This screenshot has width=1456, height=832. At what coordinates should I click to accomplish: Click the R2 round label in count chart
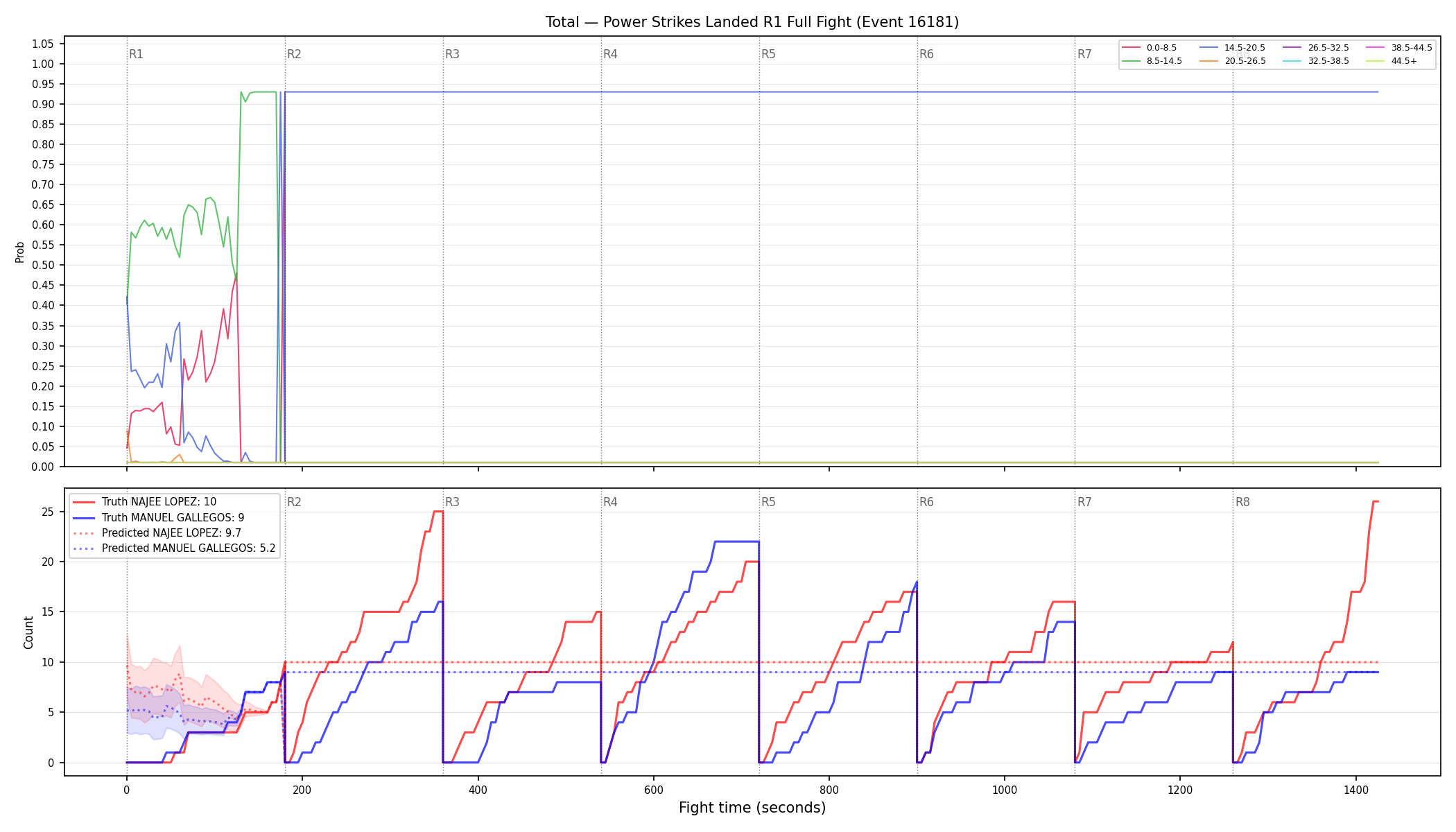point(294,502)
